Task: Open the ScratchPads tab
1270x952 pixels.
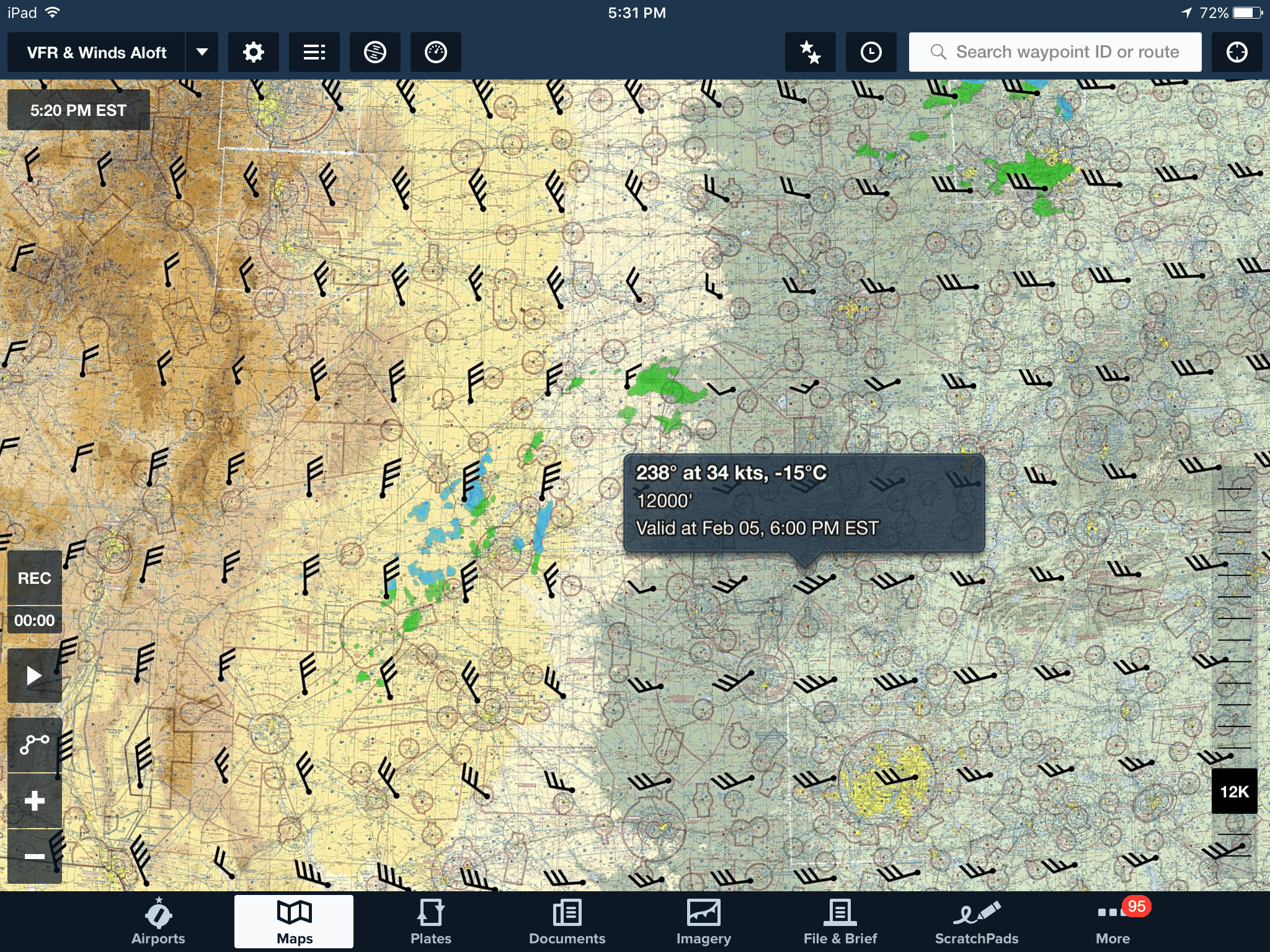Action: tap(977, 922)
